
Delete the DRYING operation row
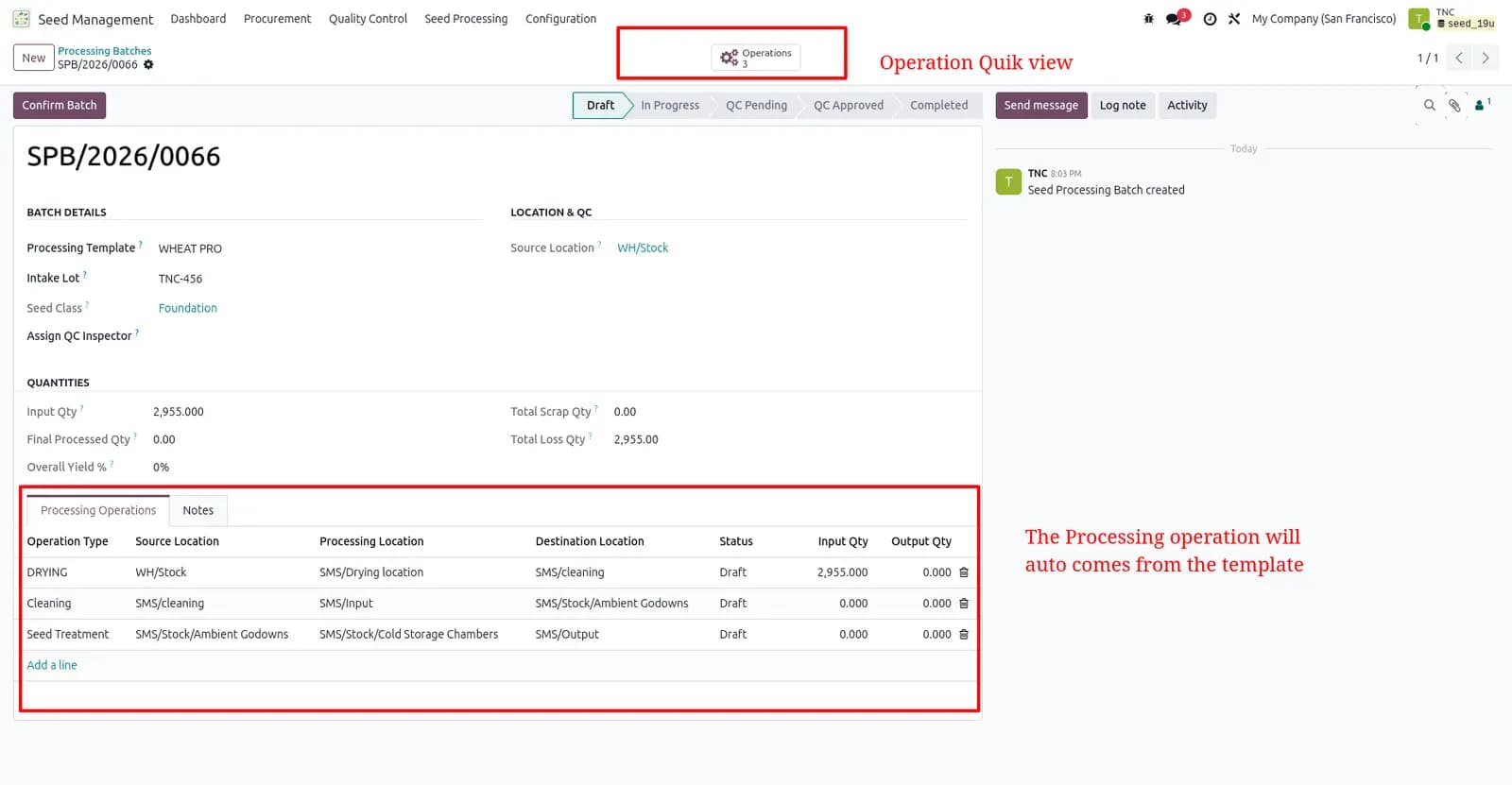[964, 572]
